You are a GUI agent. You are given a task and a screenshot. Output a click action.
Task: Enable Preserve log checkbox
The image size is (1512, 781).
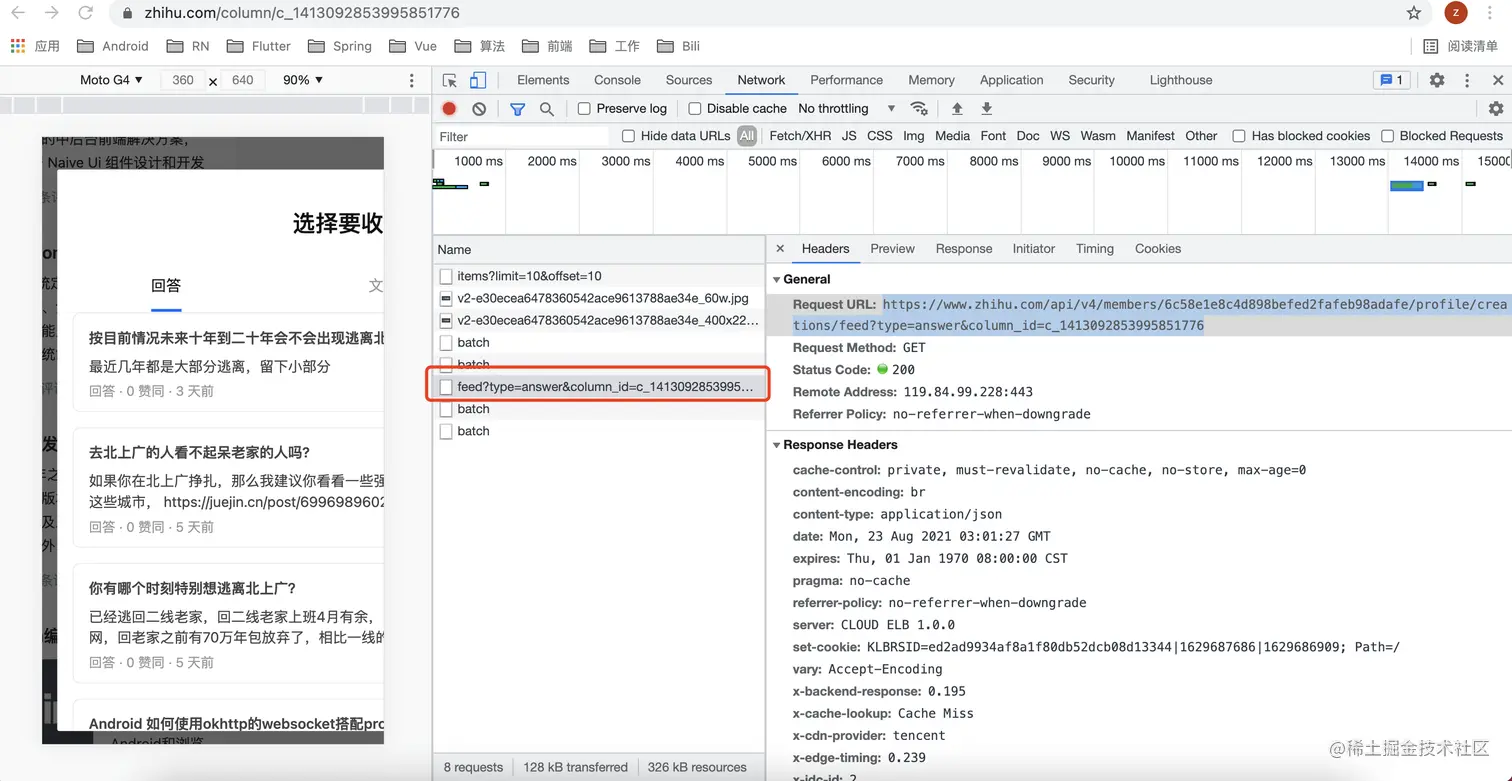coord(585,109)
